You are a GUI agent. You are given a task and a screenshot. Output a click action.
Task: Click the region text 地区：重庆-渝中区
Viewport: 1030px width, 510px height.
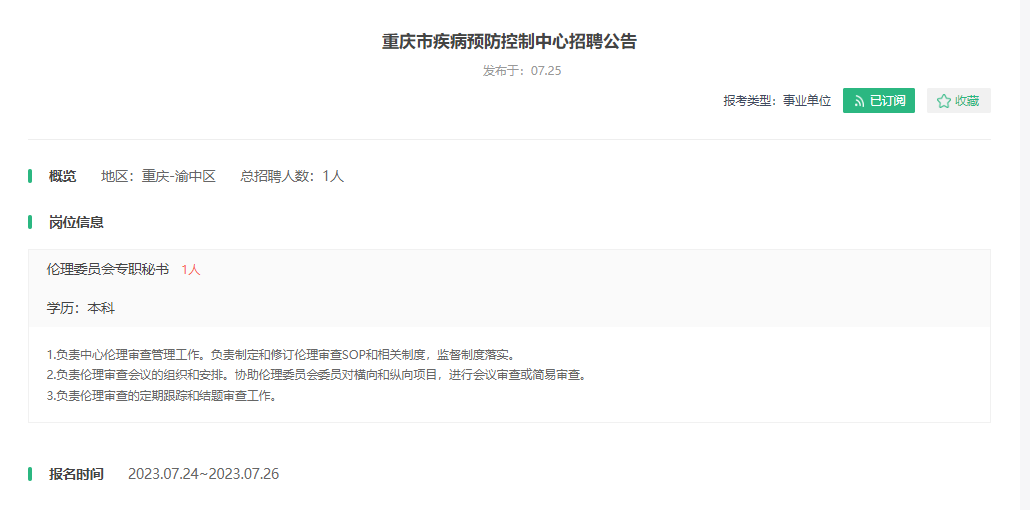click(x=158, y=176)
